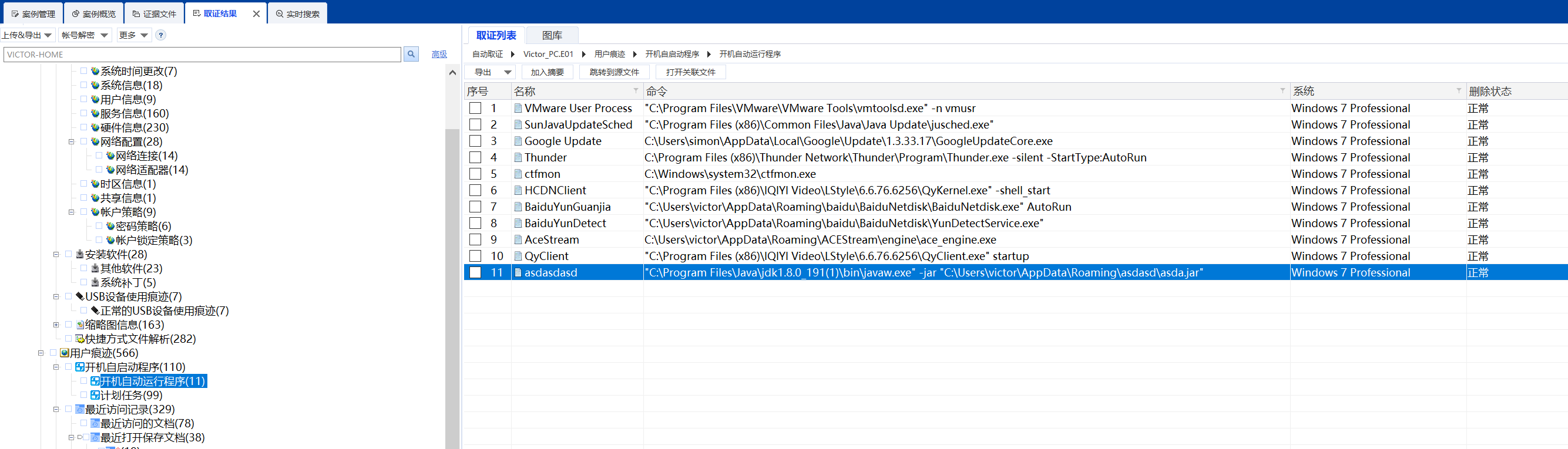
Task: Open the 实时搜索 tab
Action: (x=298, y=13)
